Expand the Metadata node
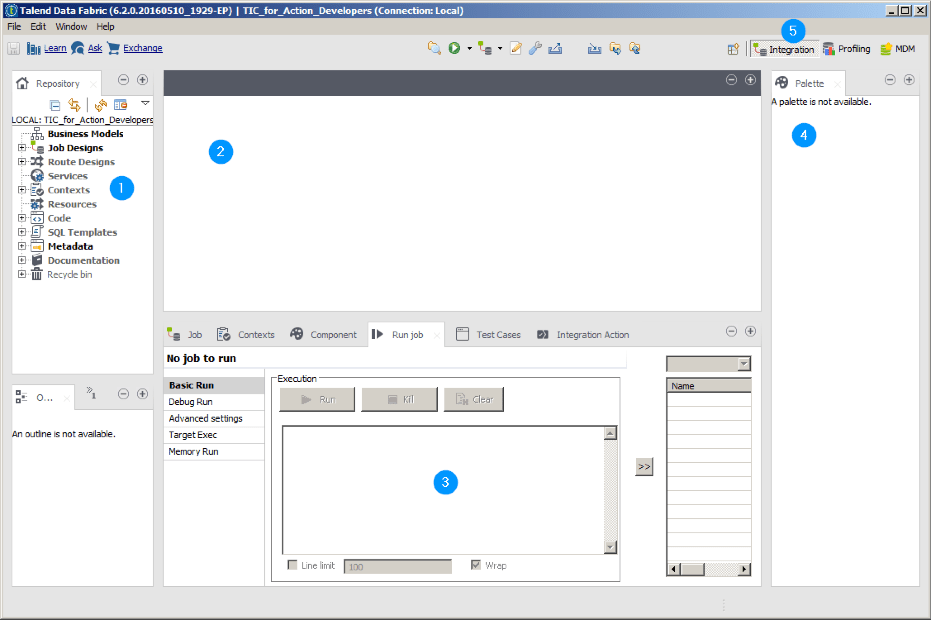The height and width of the screenshot is (620, 931). 22,246
